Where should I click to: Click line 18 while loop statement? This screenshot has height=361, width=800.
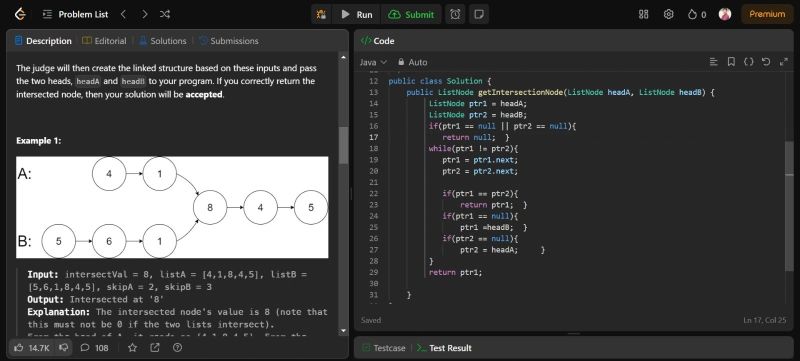(473, 148)
